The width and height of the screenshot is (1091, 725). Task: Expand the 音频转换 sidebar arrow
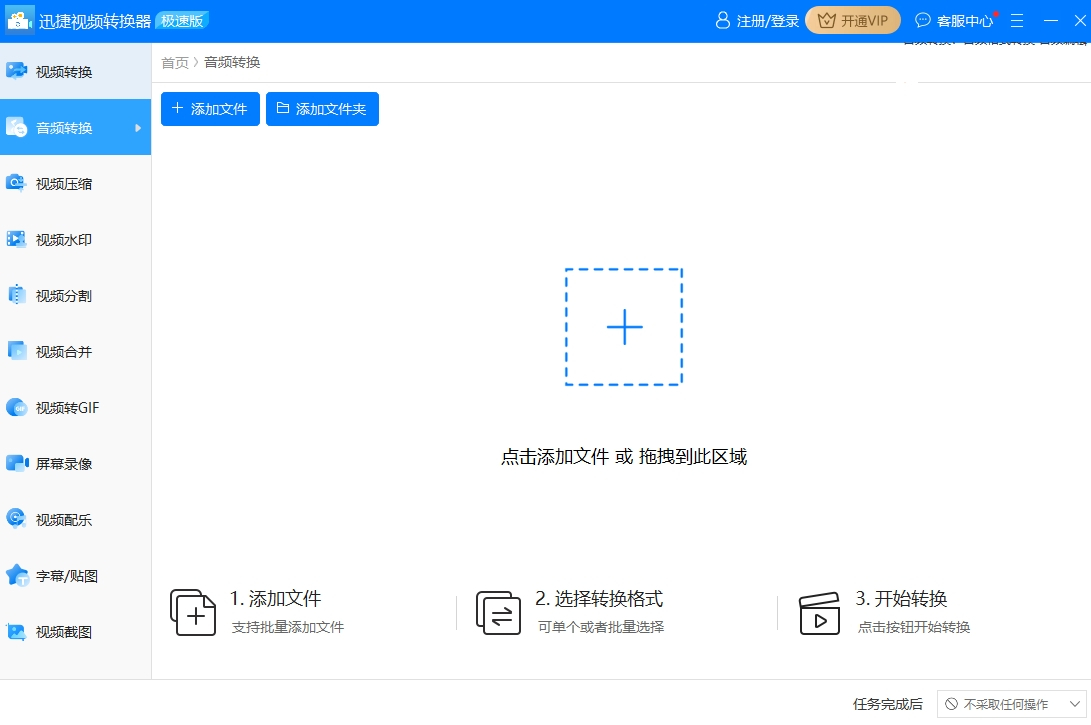tap(140, 127)
